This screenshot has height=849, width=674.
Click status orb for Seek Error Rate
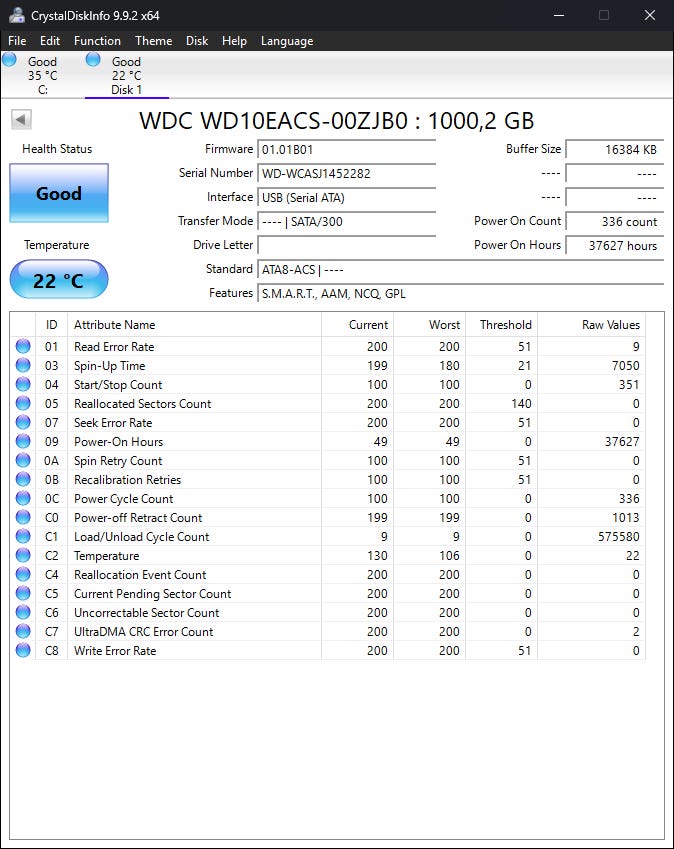coord(23,422)
